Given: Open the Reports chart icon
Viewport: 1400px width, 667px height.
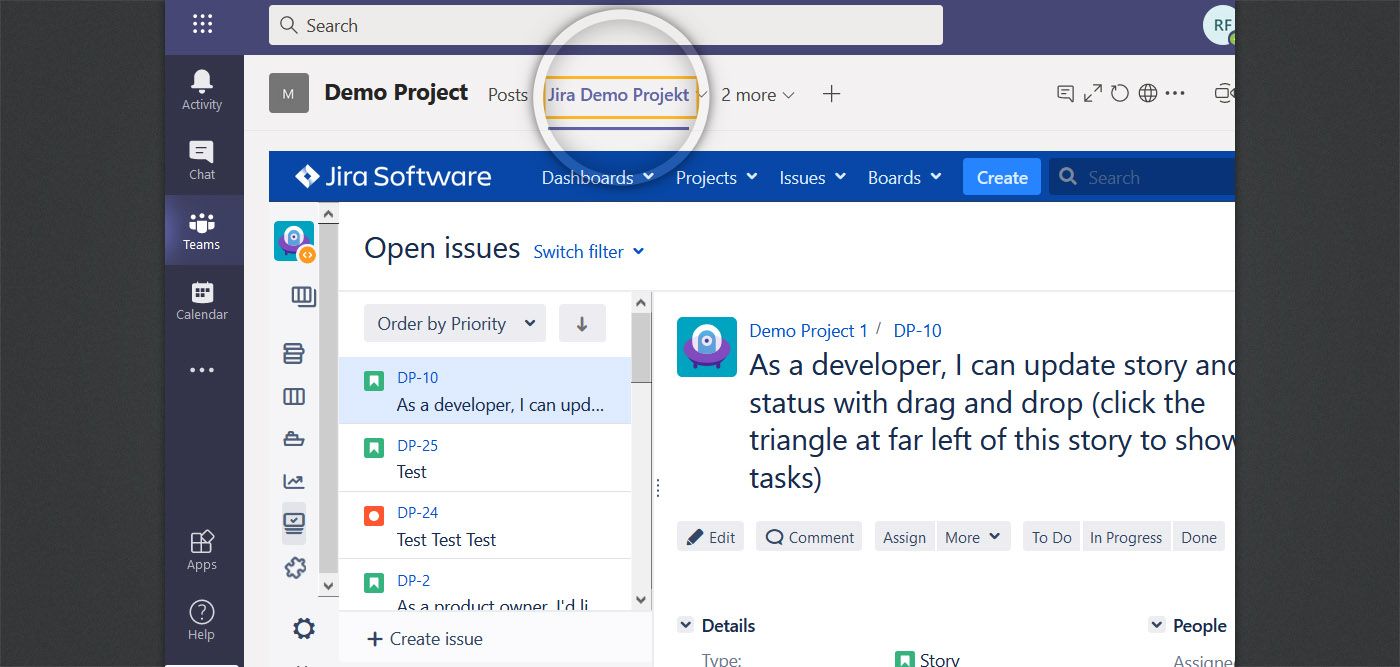Looking at the screenshot, I should tap(294, 482).
